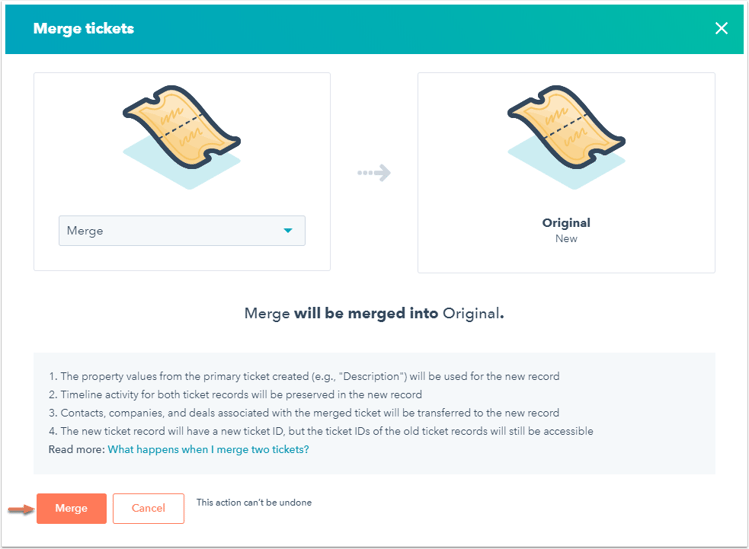
Task: Click the "This action can't be undone" warning
Action: [x=254, y=503]
